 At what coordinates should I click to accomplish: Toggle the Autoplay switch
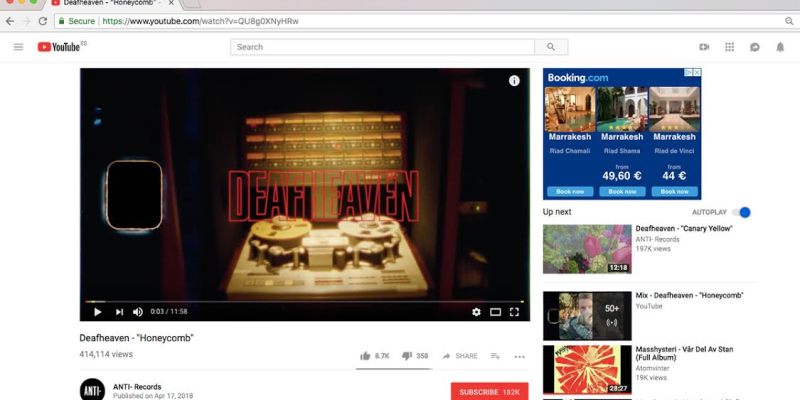point(741,212)
